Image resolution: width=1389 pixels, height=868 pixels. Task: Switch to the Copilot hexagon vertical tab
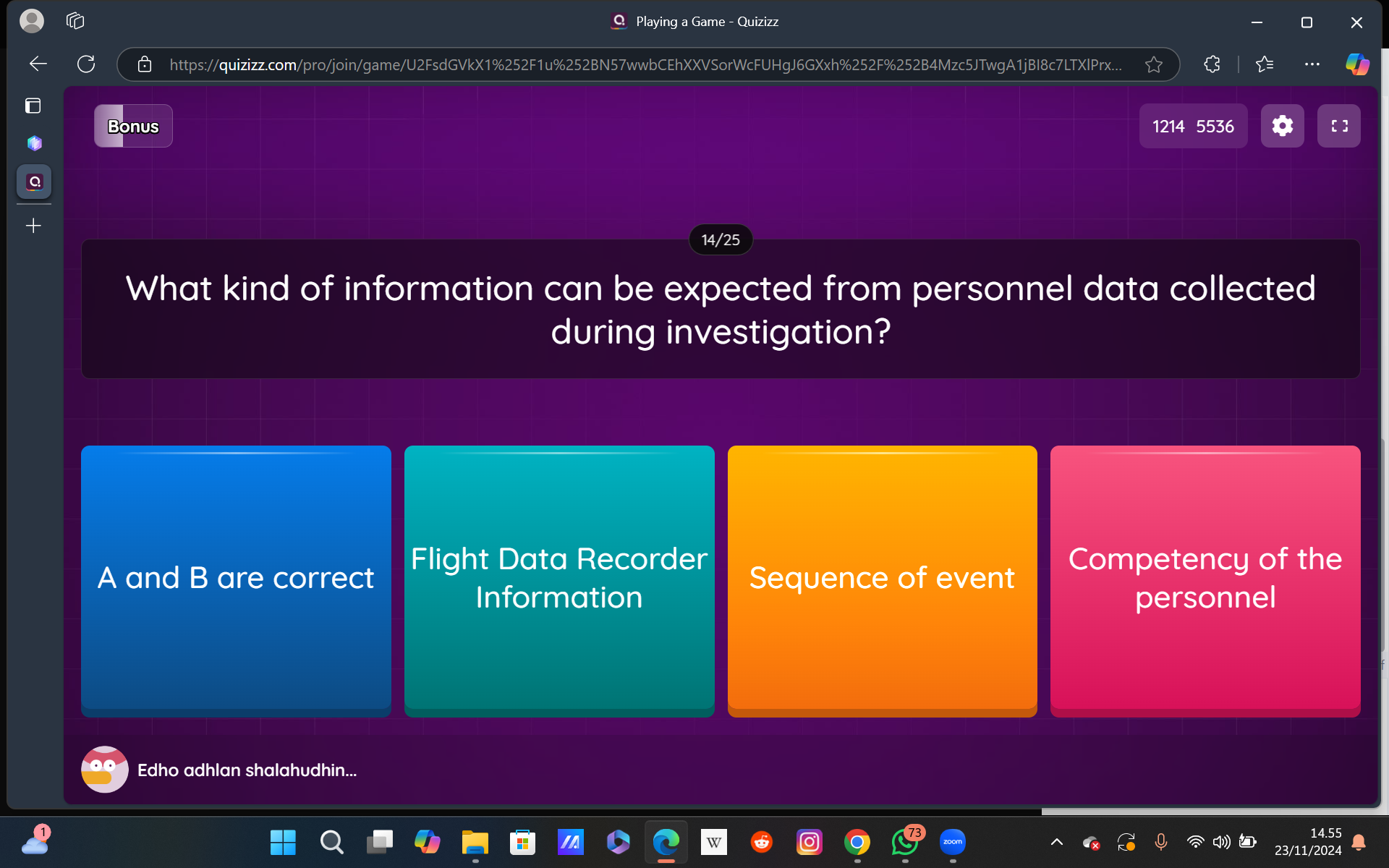click(x=34, y=143)
